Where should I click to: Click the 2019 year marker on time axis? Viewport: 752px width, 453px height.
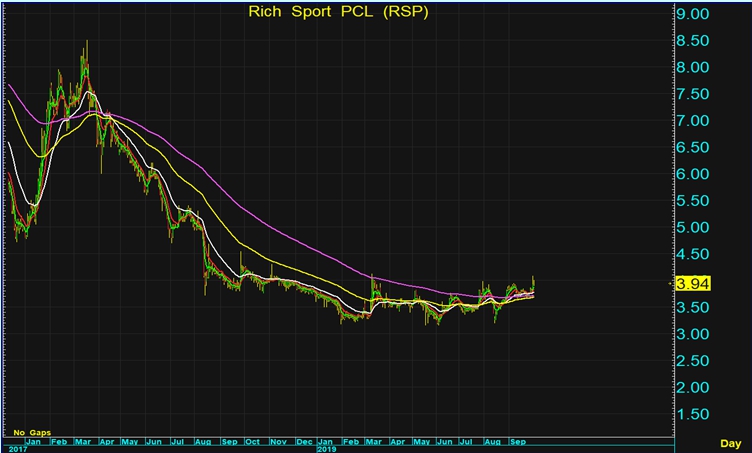(x=327, y=450)
